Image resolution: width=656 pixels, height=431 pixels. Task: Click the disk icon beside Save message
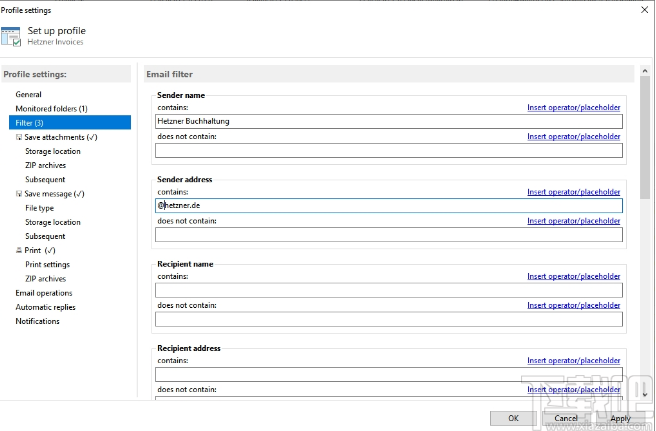click(19, 194)
